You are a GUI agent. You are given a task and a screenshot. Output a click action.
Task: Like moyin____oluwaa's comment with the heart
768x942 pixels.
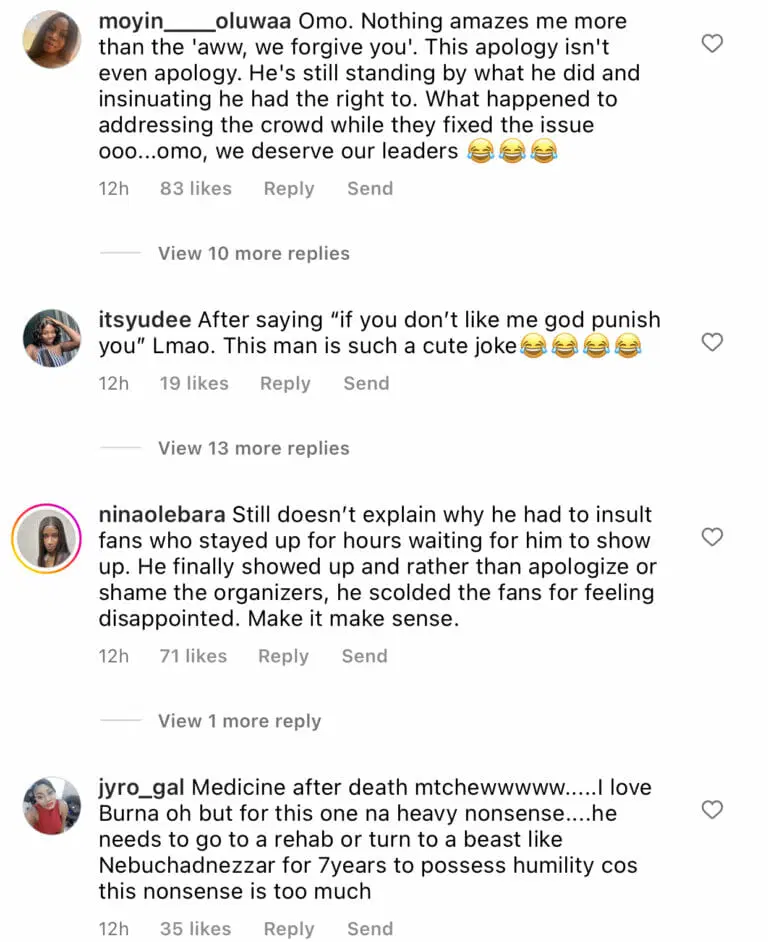click(711, 43)
